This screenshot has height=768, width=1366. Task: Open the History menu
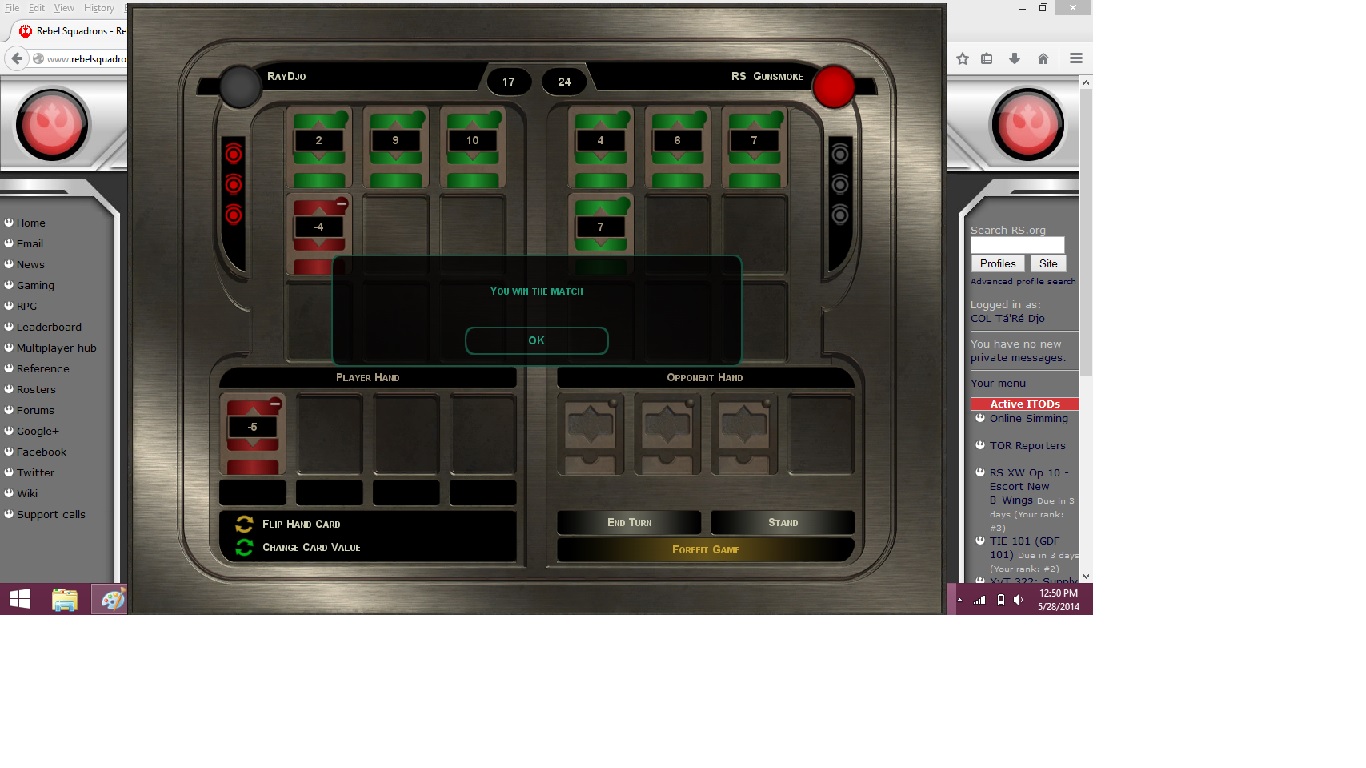coord(99,8)
